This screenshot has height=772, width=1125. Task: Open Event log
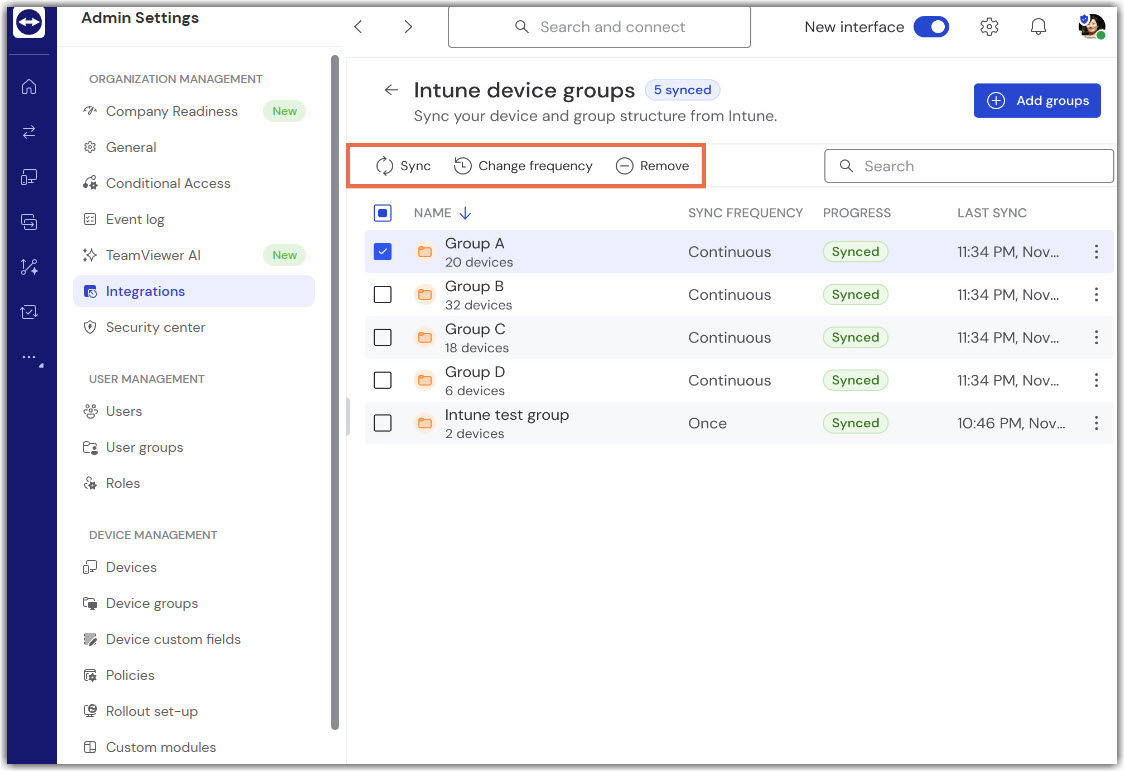[x=194, y=220]
